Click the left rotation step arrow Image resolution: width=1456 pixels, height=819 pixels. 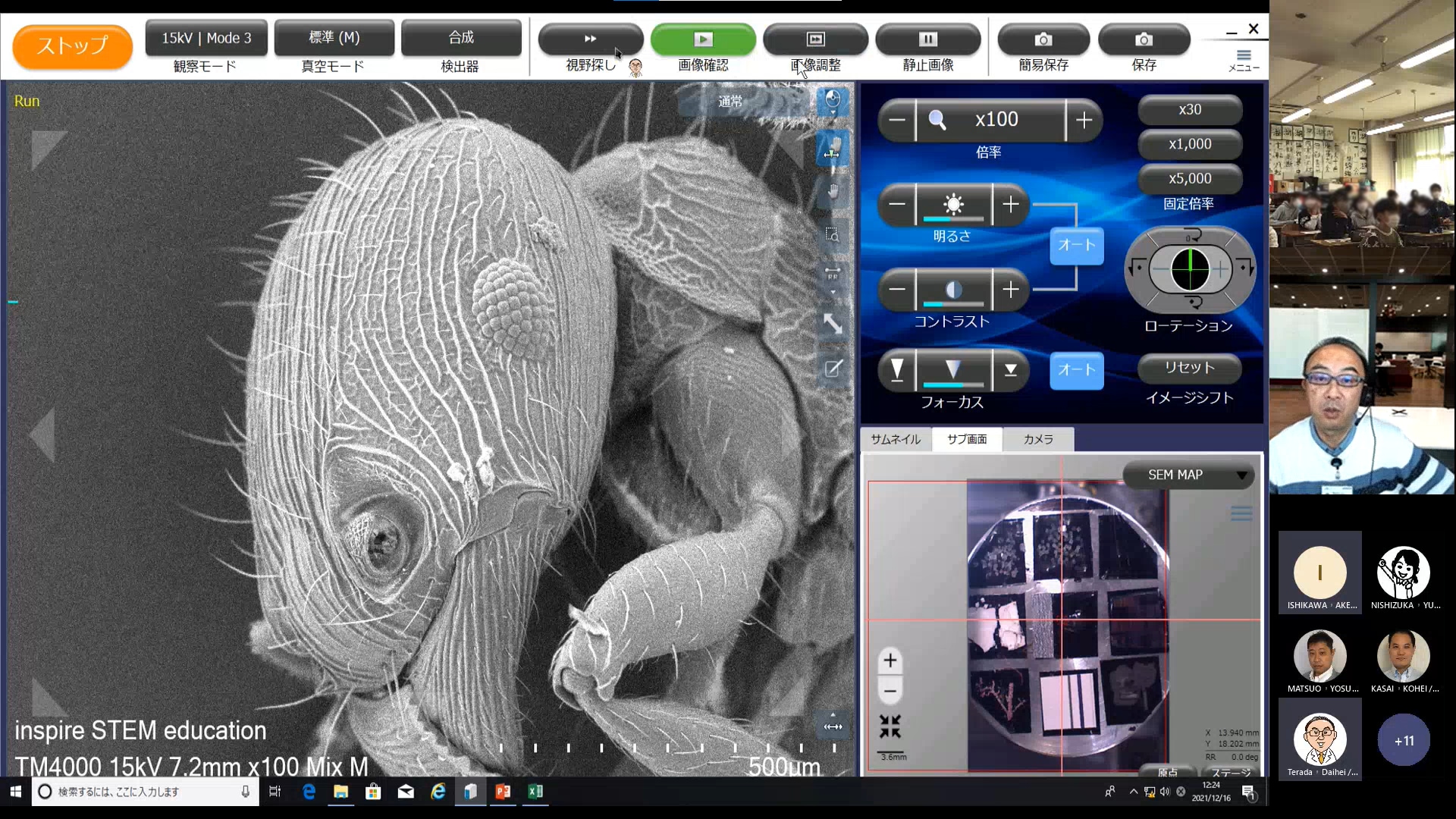coord(1136,268)
